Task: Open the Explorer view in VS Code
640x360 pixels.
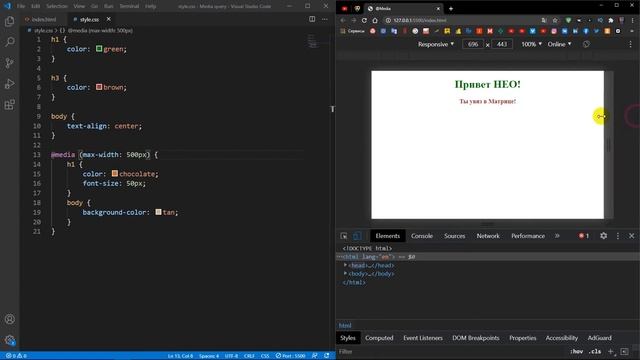Action: [x=9, y=21]
